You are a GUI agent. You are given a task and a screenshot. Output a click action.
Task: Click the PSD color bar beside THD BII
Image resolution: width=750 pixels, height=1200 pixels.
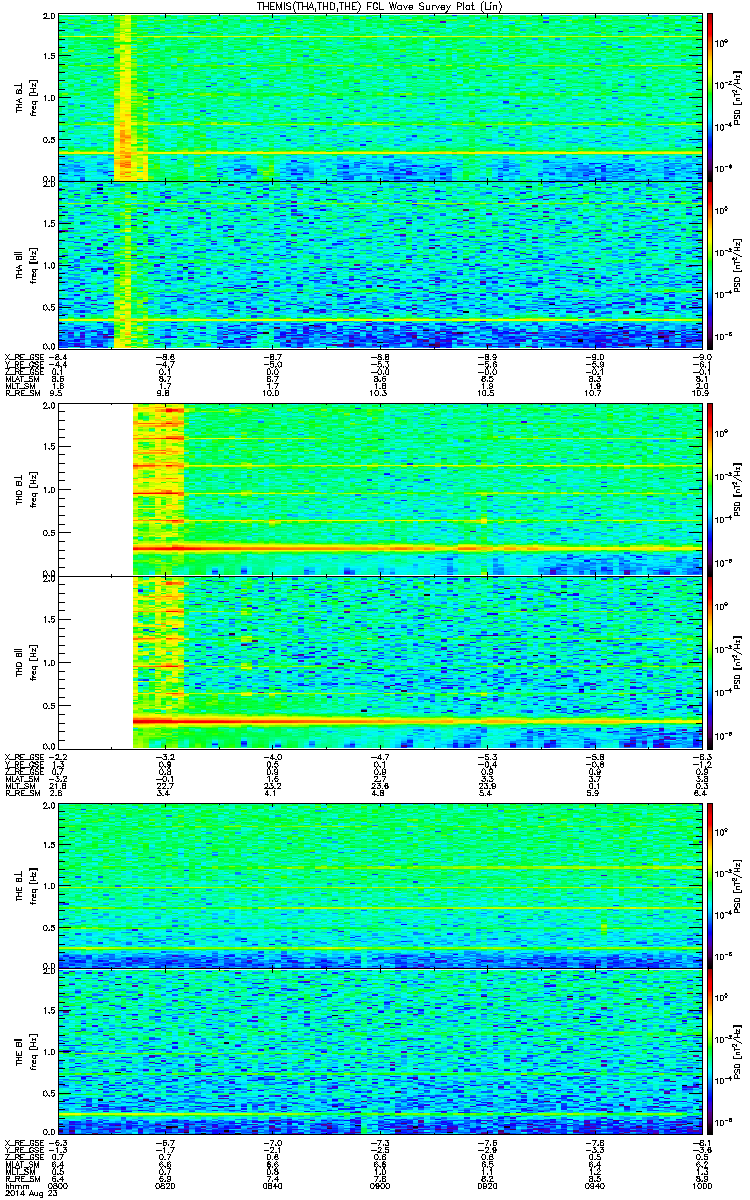[711, 662]
